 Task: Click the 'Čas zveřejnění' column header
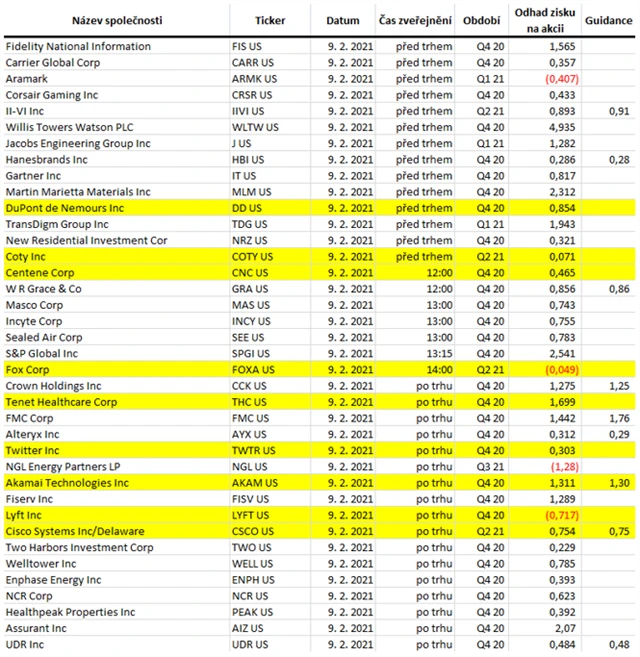[415, 21]
